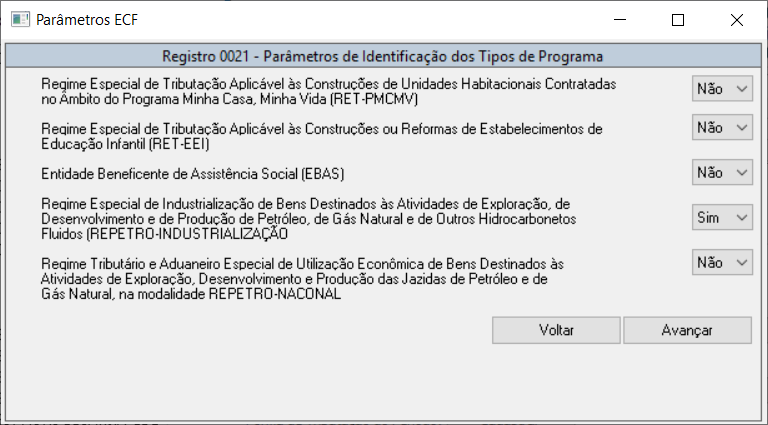Click the Parâmetros ECF title bar text

click(87, 20)
